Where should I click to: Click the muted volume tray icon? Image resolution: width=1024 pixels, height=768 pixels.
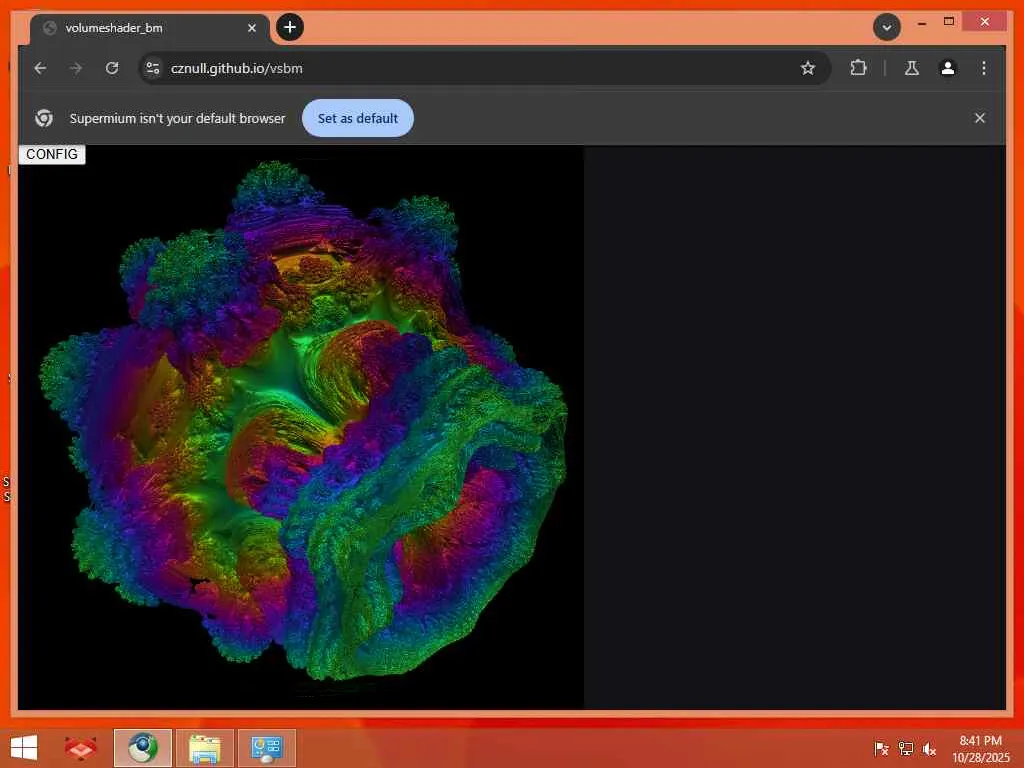(929, 748)
